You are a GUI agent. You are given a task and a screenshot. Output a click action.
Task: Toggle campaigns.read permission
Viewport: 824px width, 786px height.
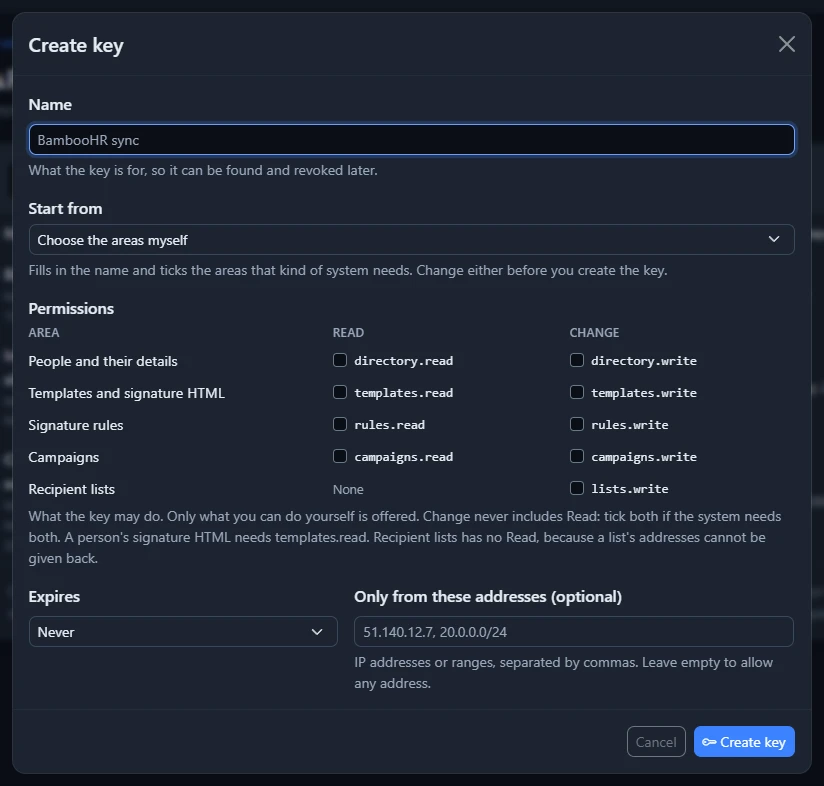[340, 456]
